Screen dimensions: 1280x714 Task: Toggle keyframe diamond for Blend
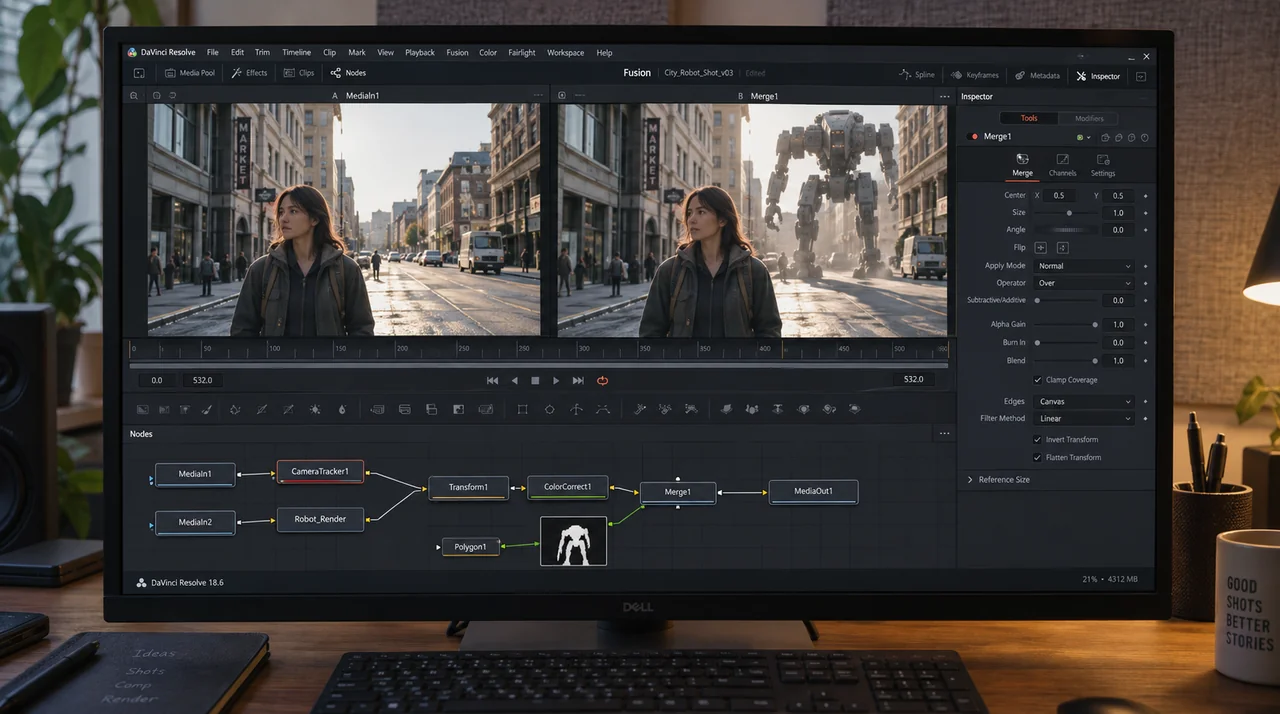(x=1145, y=360)
